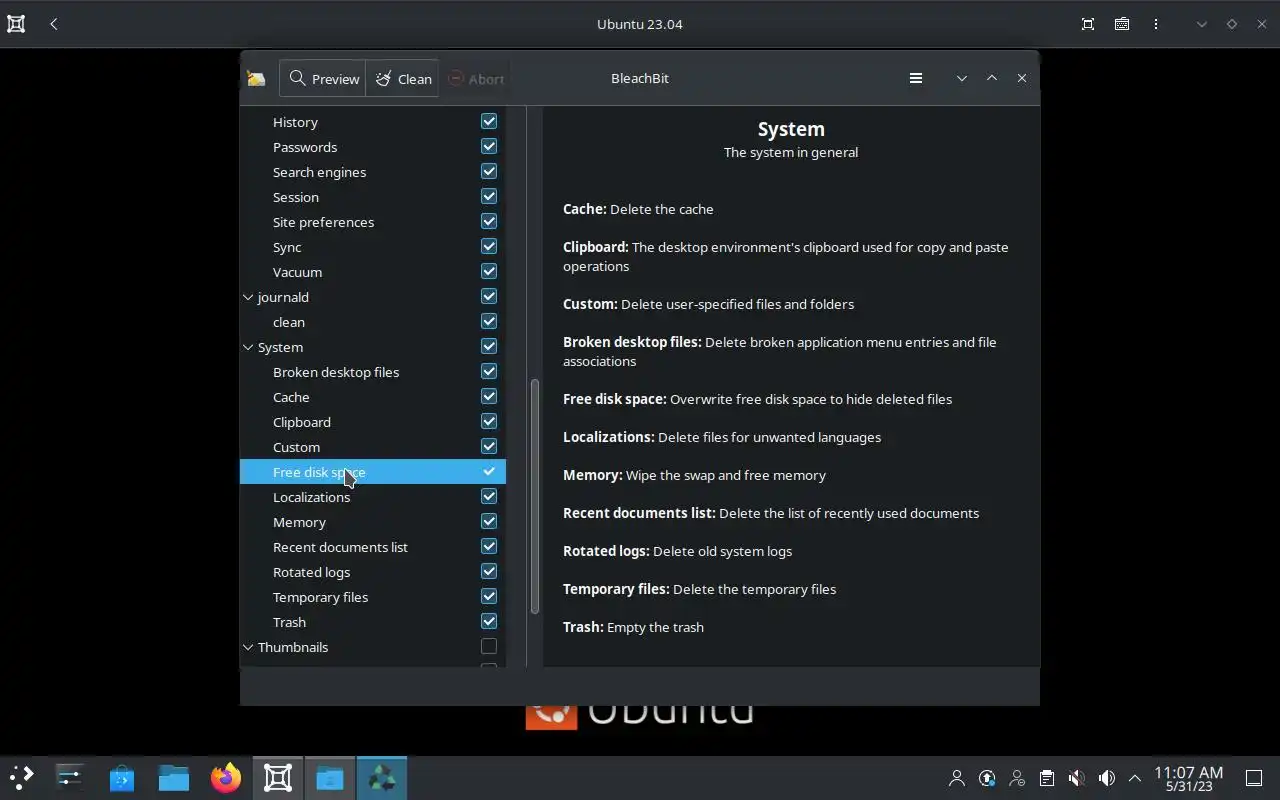Collapse the journald tree group
Image resolution: width=1280 pixels, height=800 pixels.
point(248,297)
